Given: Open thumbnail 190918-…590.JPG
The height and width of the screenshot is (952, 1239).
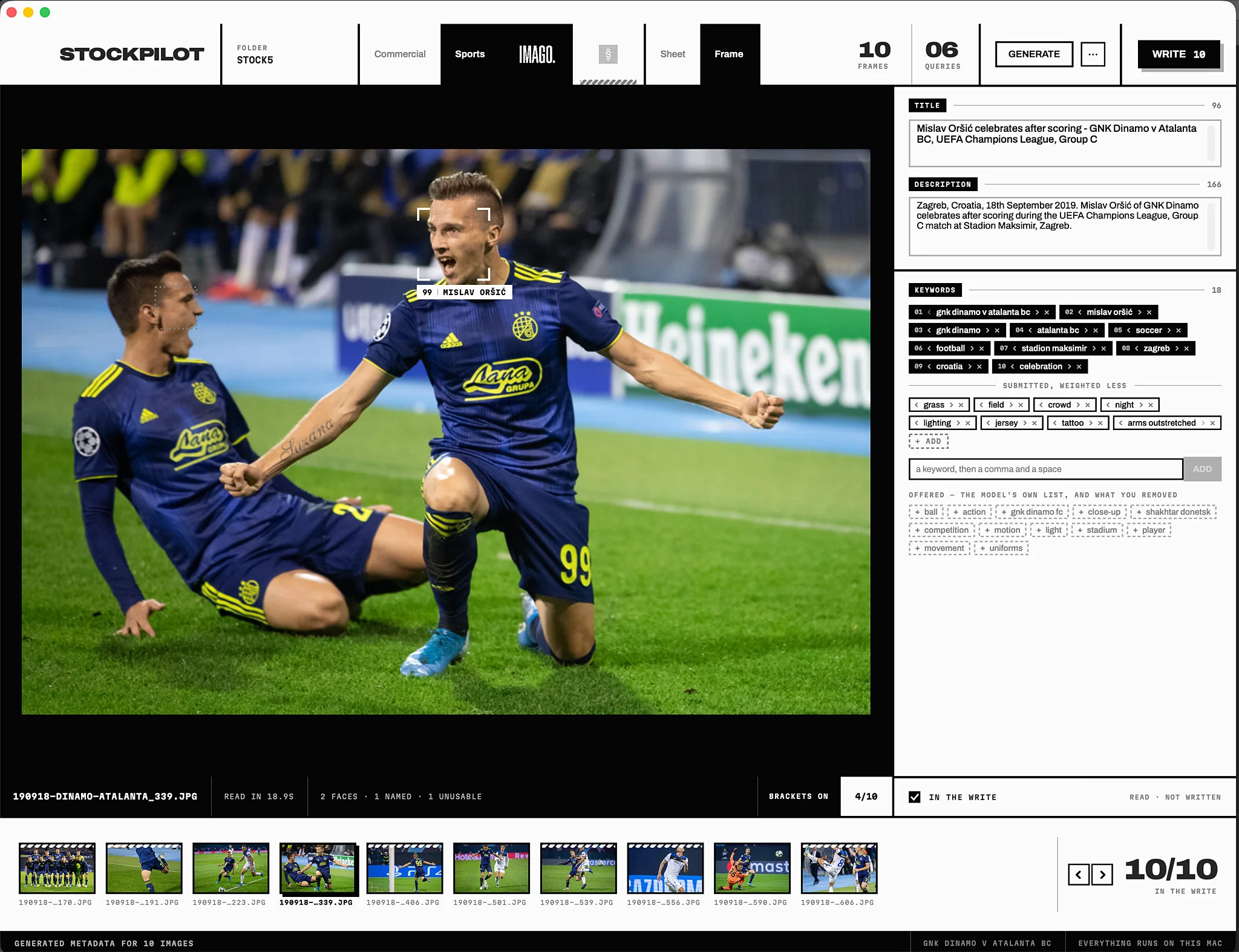Looking at the screenshot, I should tap(752, 868).
